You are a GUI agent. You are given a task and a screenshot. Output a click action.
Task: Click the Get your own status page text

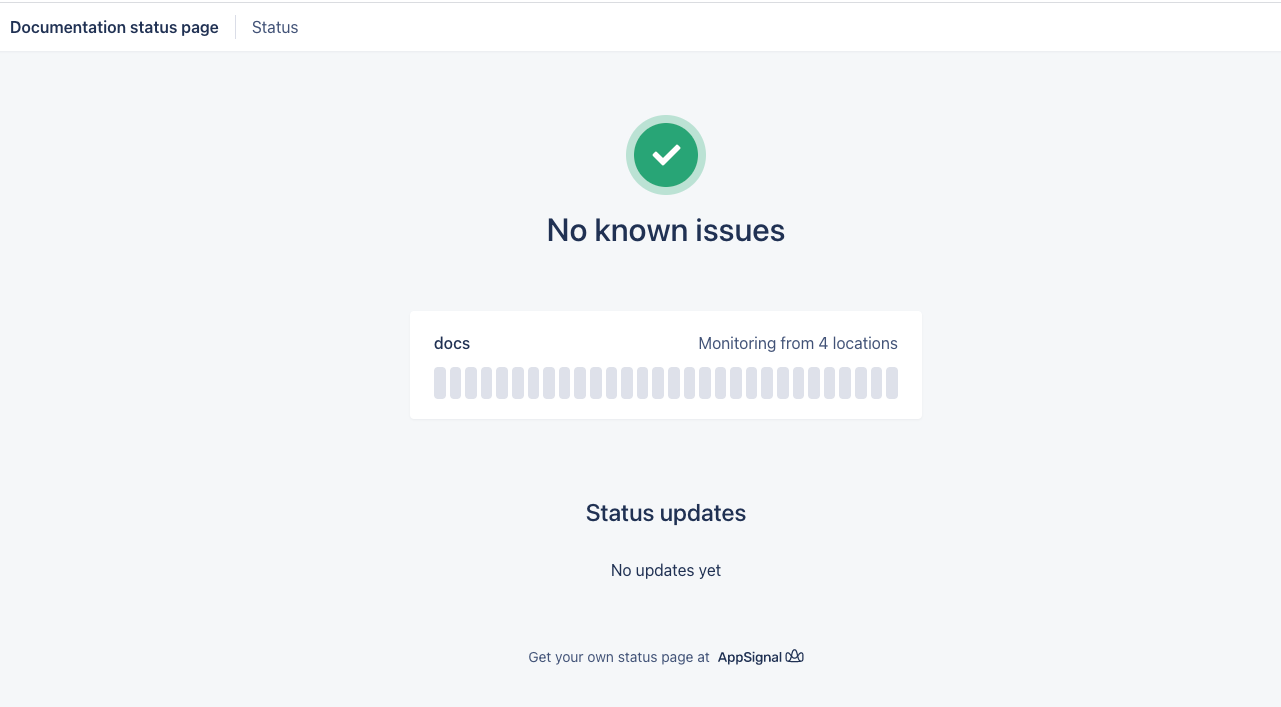point(619,657)
